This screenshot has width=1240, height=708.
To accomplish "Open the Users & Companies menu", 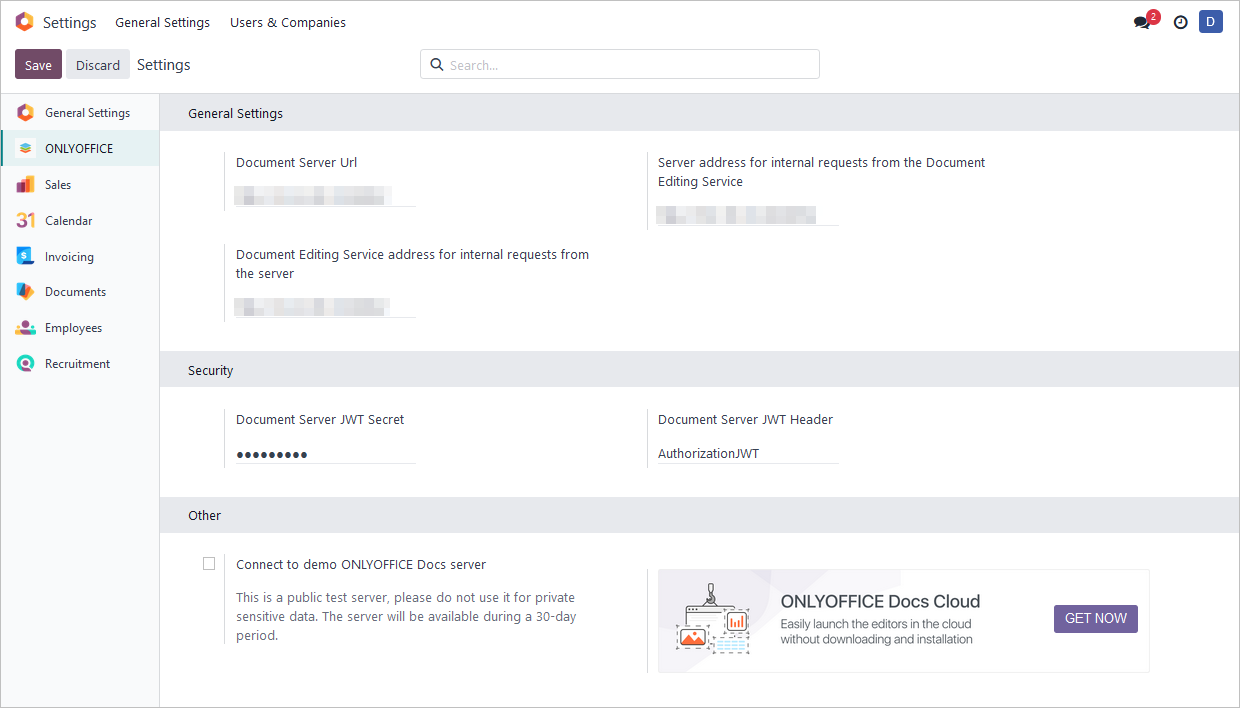I will [x=287, y=22].
